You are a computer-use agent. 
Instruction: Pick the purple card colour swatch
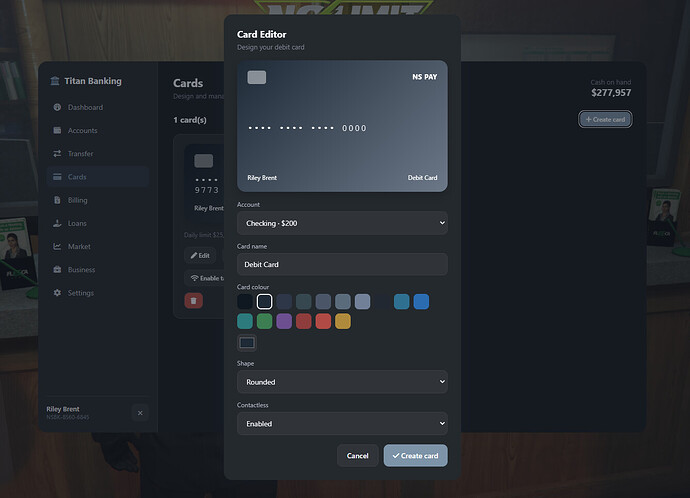284,321
